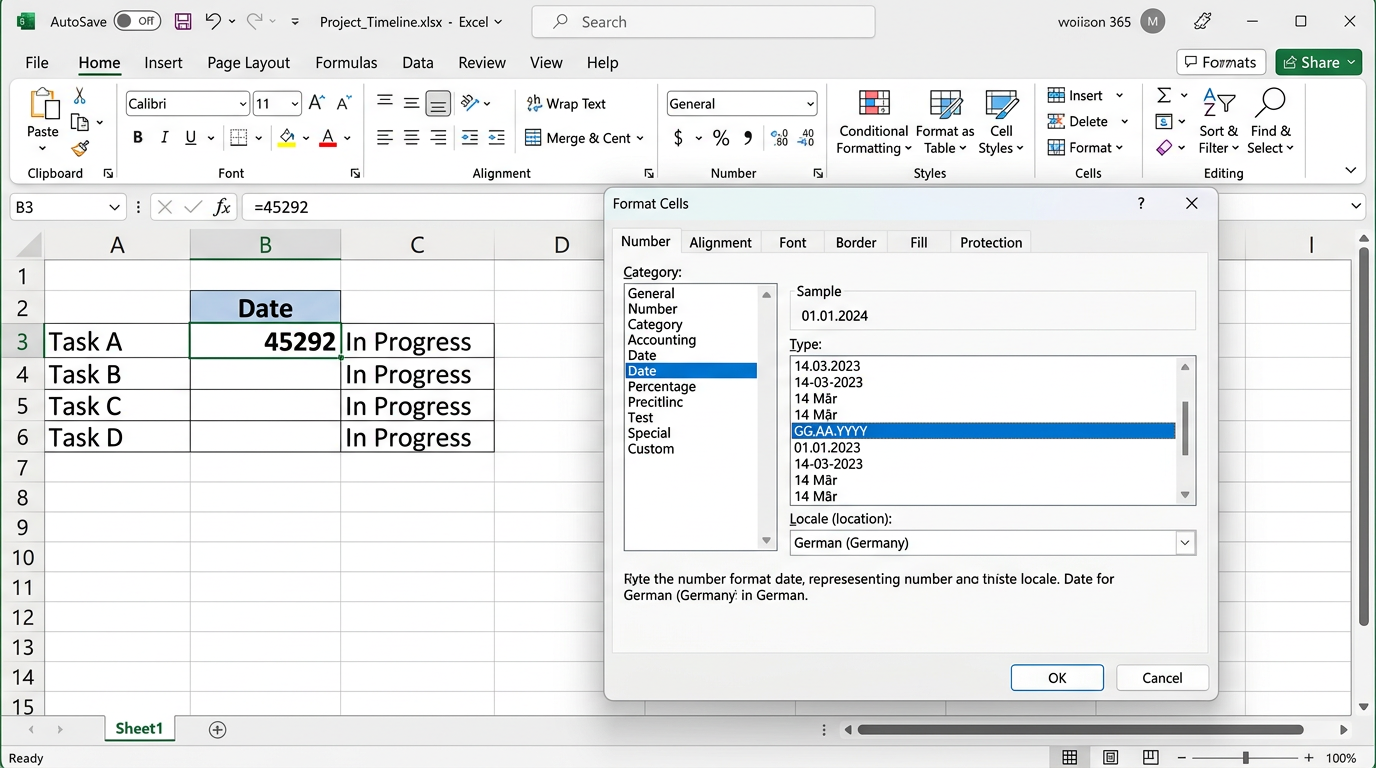Open Conditional Formatting in Styles group

(873, 123)
